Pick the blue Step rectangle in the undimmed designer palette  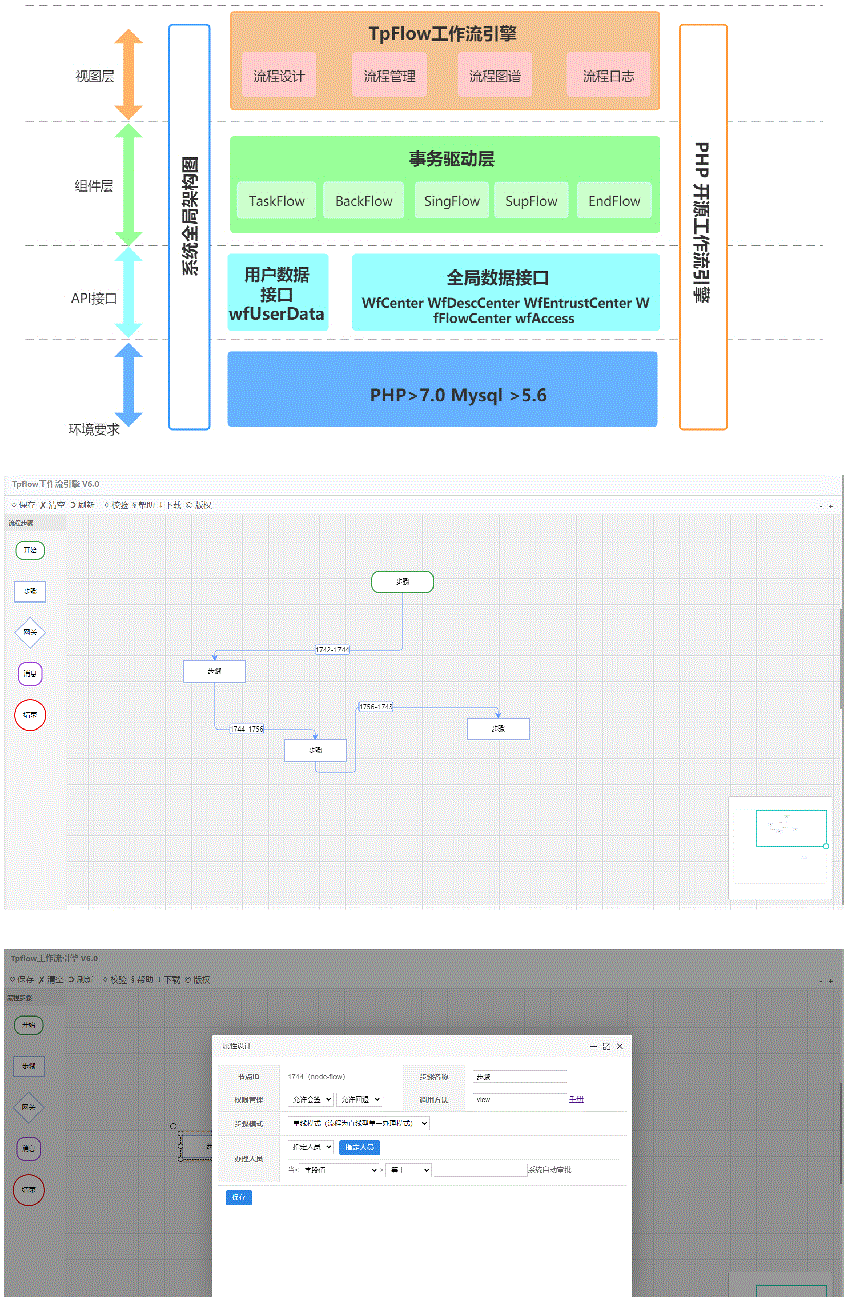tap(30, 591)
